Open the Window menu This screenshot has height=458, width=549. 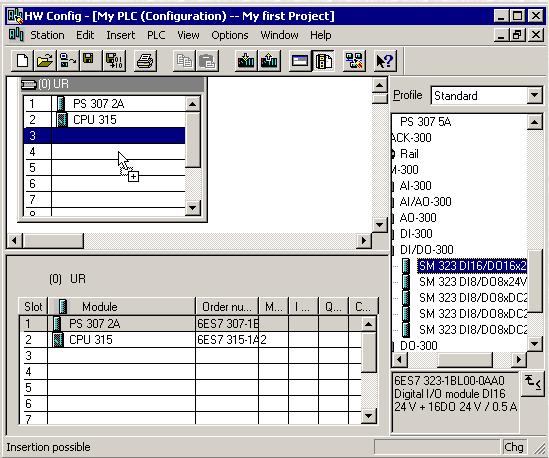click(279, 35)
